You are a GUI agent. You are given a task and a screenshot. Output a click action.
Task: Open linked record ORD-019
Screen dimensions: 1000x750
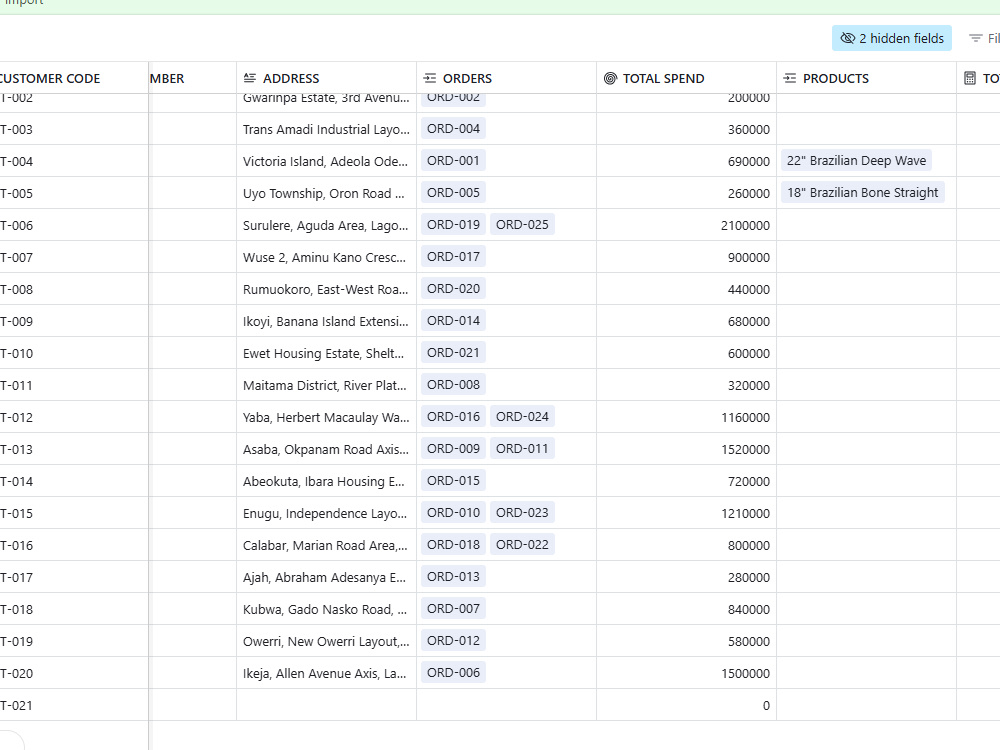tap(453, 224)
